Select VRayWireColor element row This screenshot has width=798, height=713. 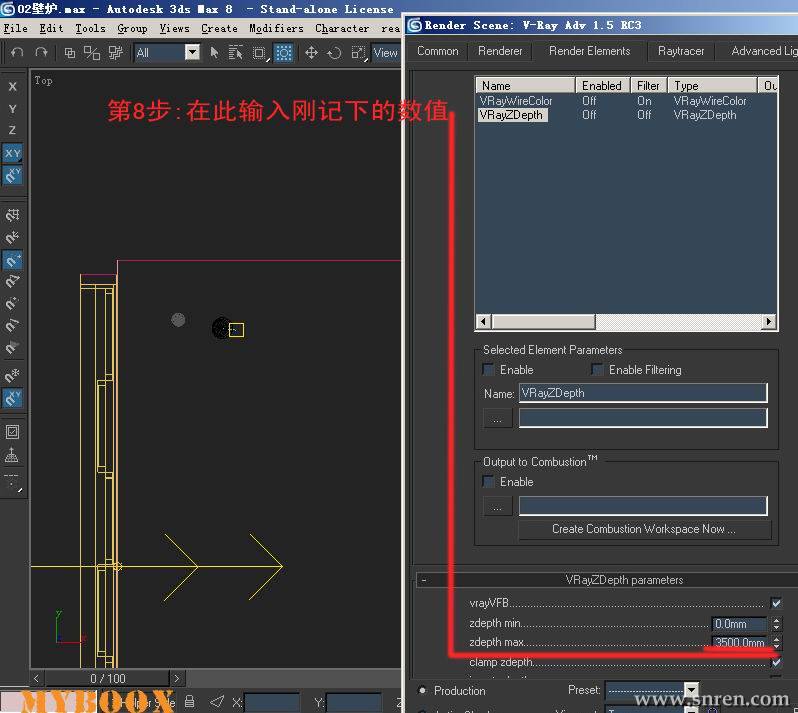click(x=626, y=101)
